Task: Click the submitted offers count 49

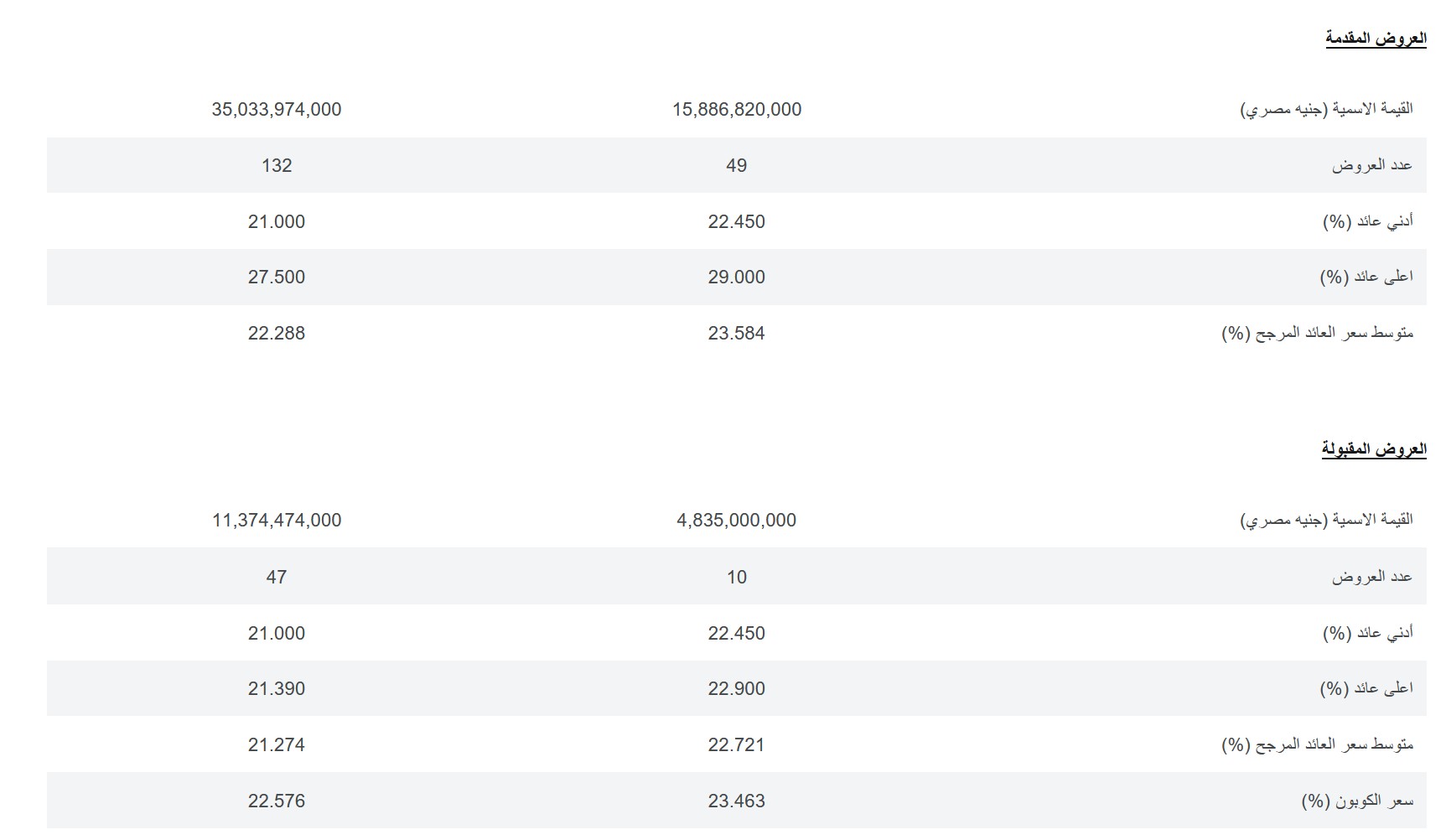Action: 736,166
